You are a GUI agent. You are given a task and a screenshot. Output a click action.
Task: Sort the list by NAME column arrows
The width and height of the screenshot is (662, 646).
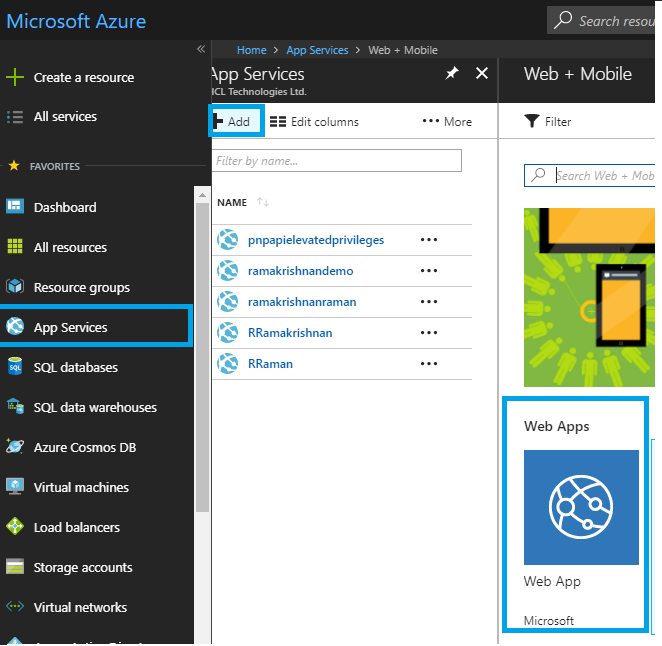(263, 202)
